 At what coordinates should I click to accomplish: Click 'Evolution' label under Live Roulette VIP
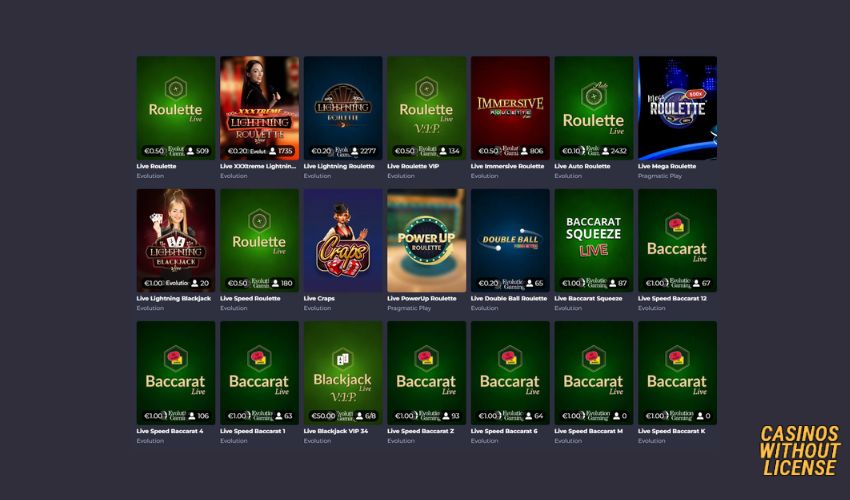point(401,176)
